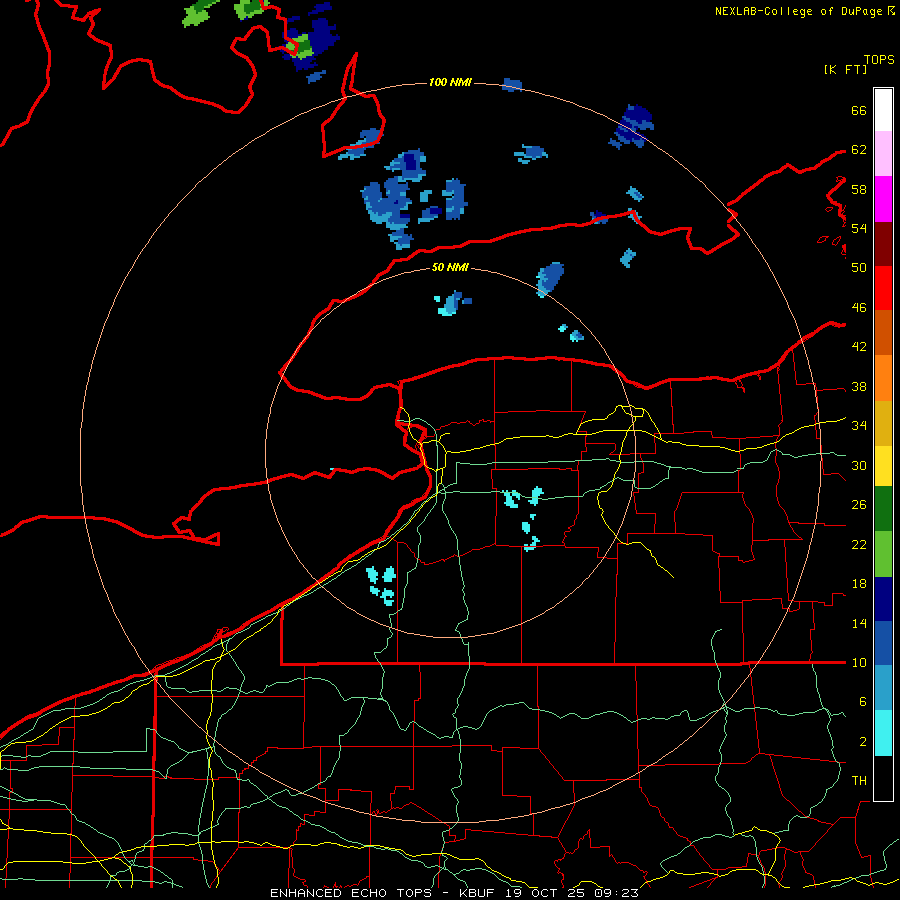Select the cyan legend color swatch

(883, 733)
